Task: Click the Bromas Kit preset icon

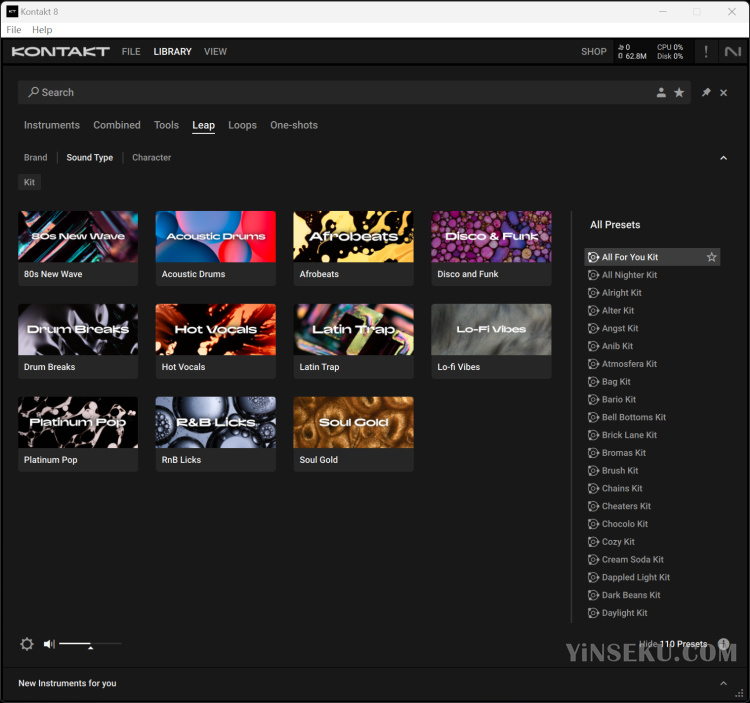Action: (593, 452)
